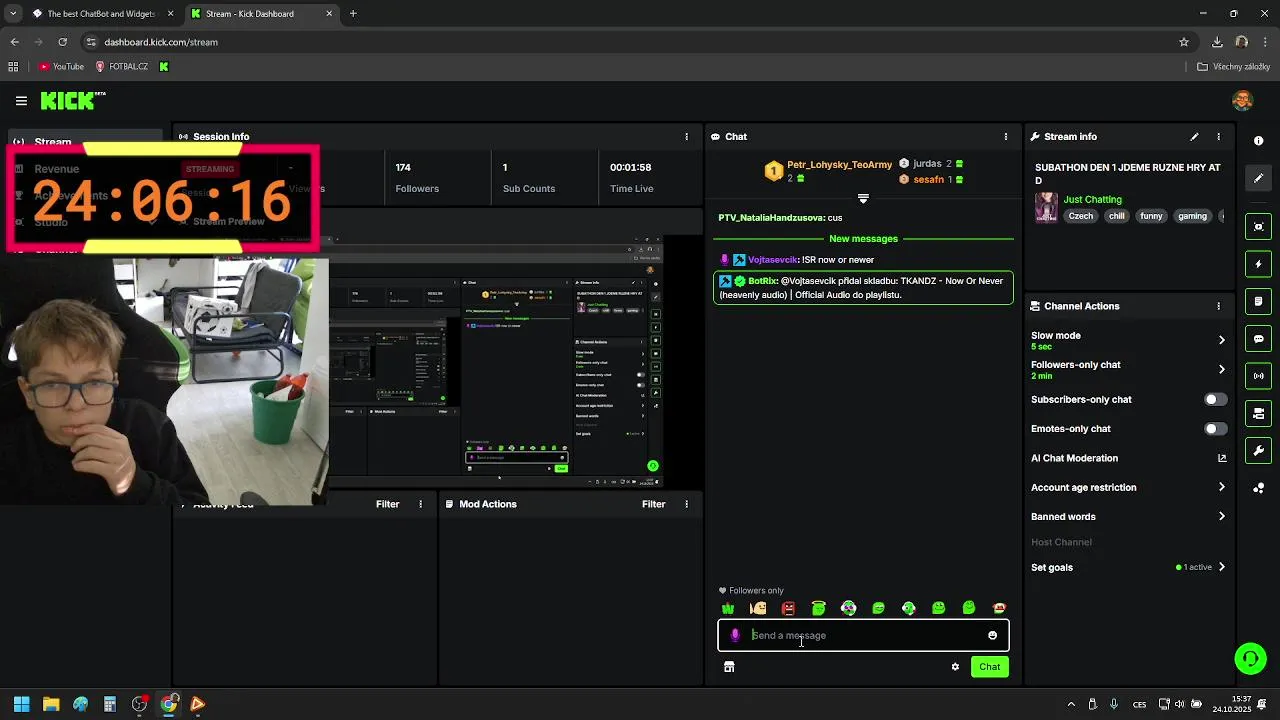Open Session Info panel options menu
This screenshot has height=720, width=1280.
pyautogui.click(x=686, y=137)
